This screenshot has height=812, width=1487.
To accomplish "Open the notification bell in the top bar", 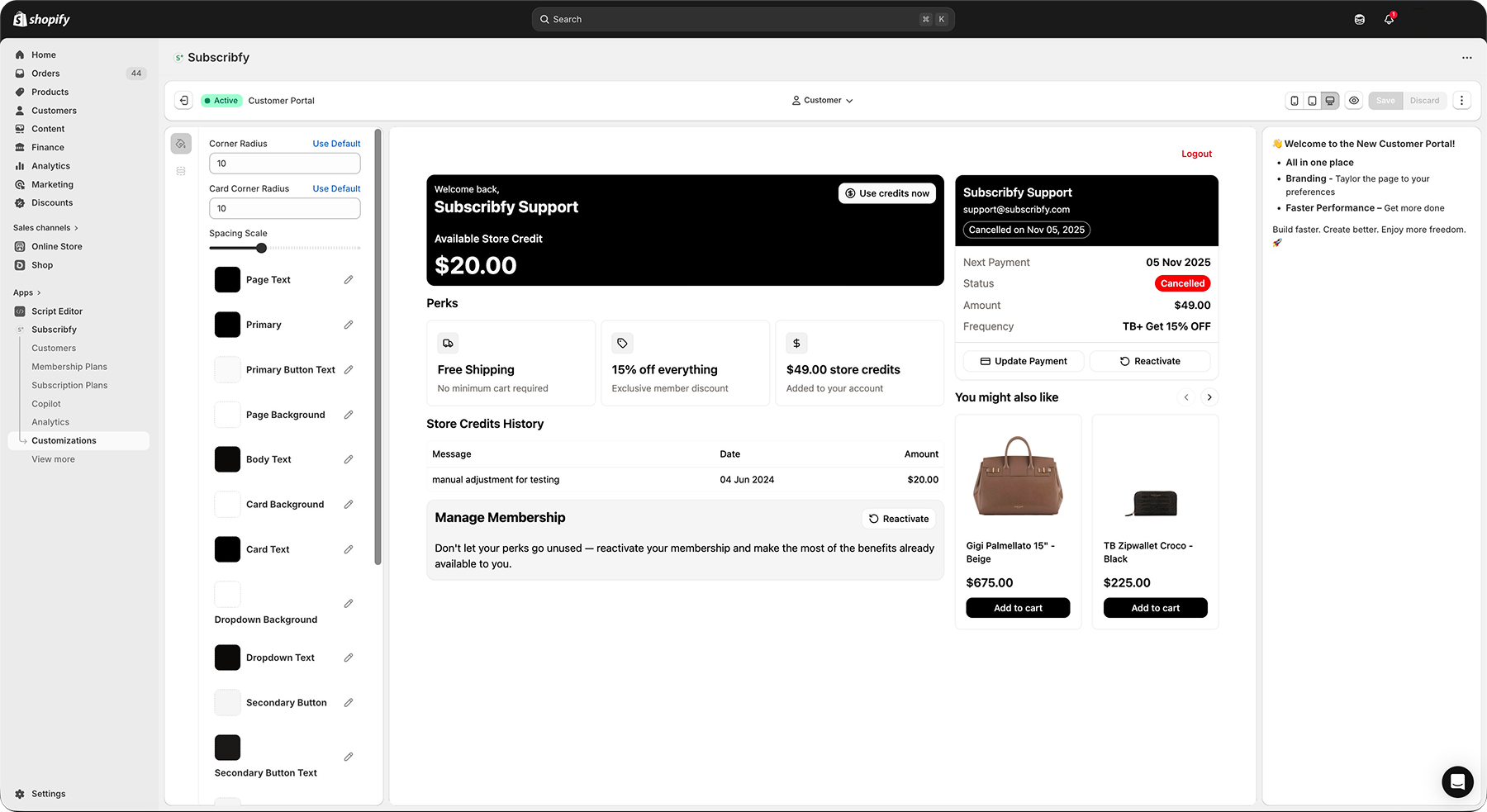I will (1389, 19).
